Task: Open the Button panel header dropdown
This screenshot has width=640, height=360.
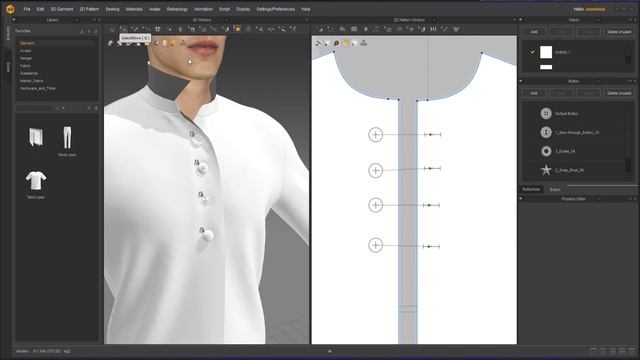Action: [598, 81]
